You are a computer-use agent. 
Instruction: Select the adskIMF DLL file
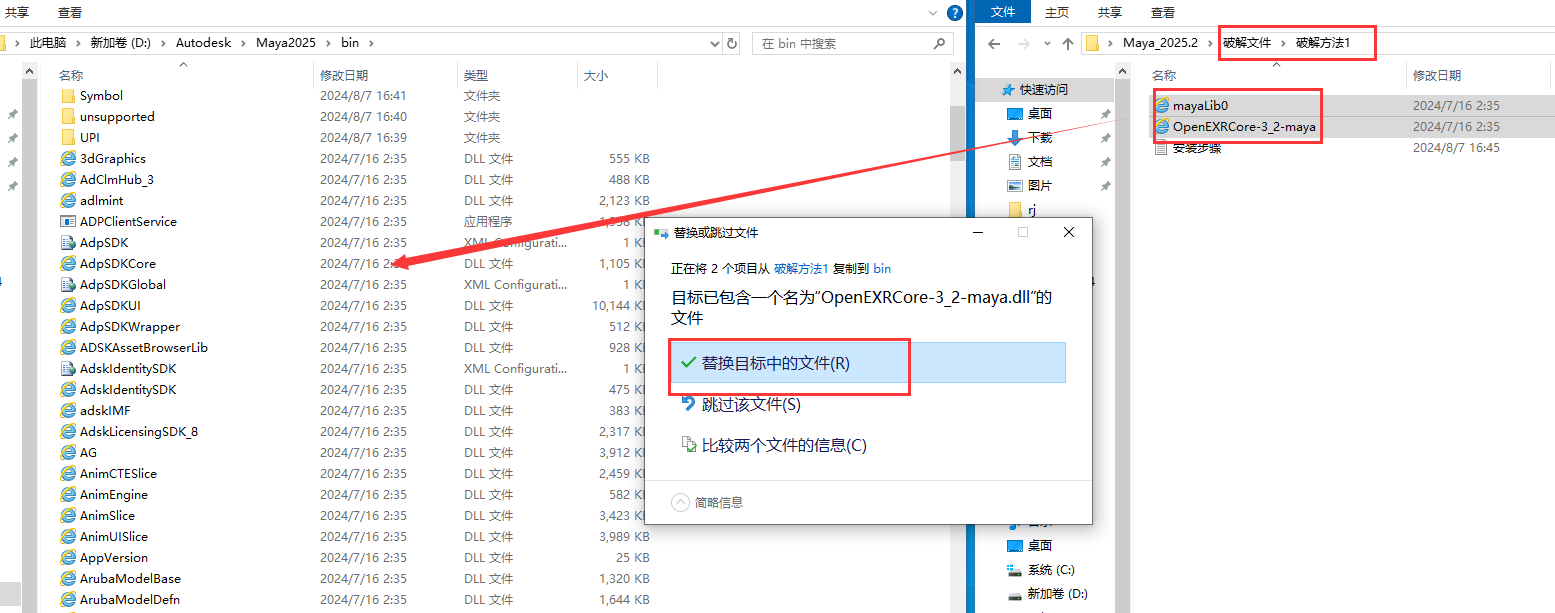click(105, 410)
